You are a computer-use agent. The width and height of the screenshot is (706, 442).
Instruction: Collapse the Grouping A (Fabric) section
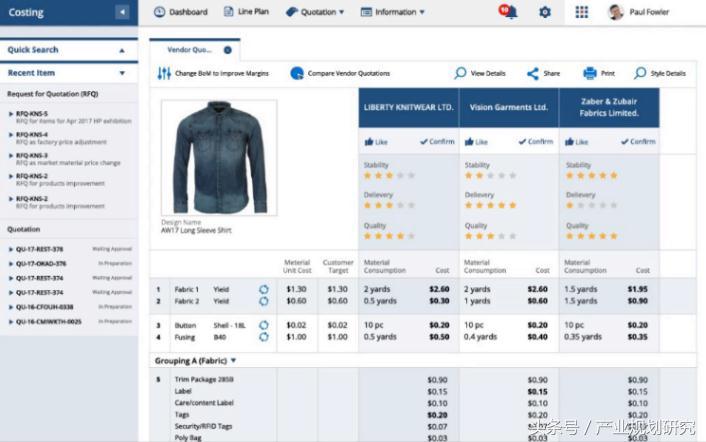tap(233, 360)
